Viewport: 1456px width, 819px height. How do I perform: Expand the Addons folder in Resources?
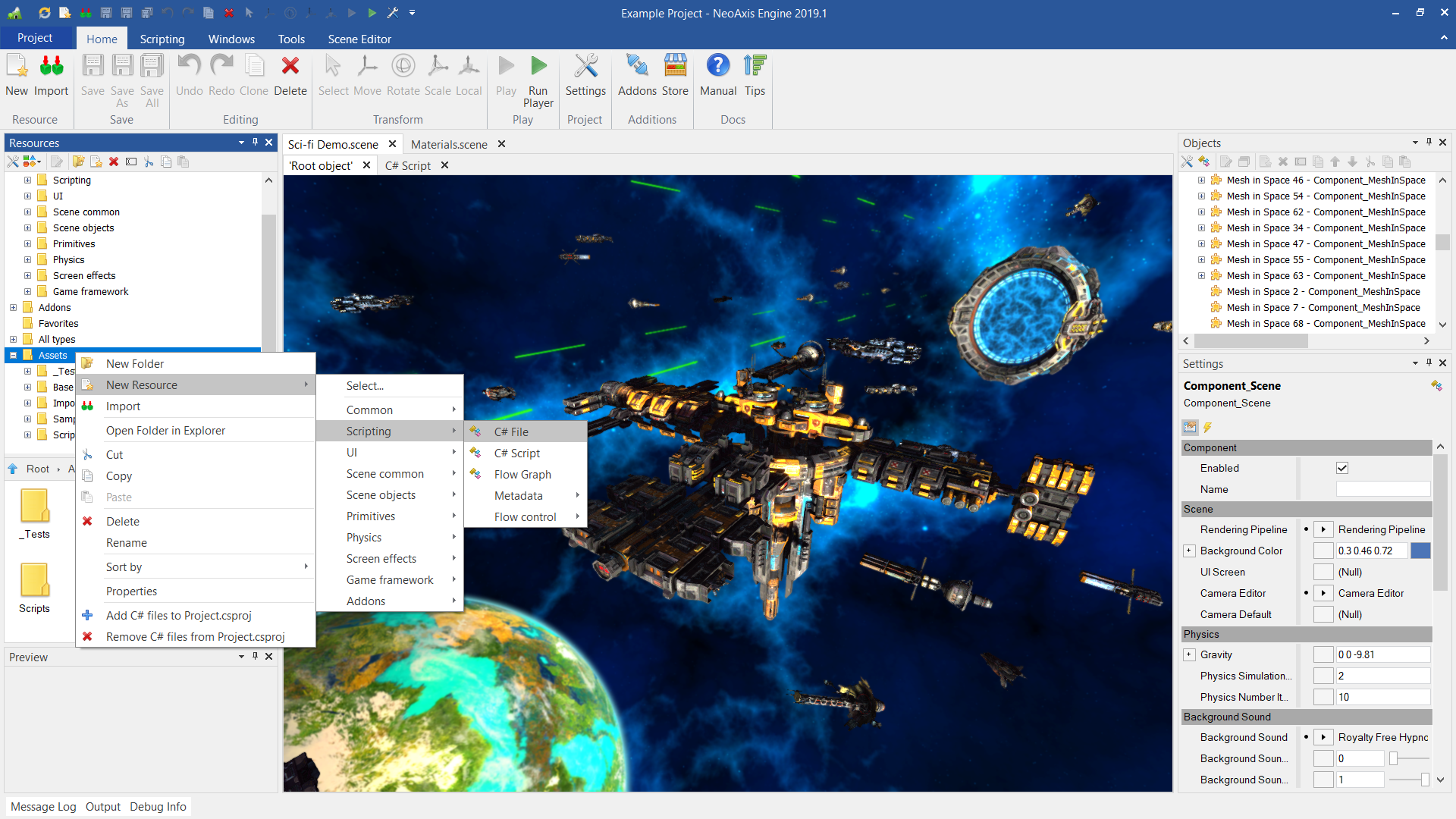point(13,307)
